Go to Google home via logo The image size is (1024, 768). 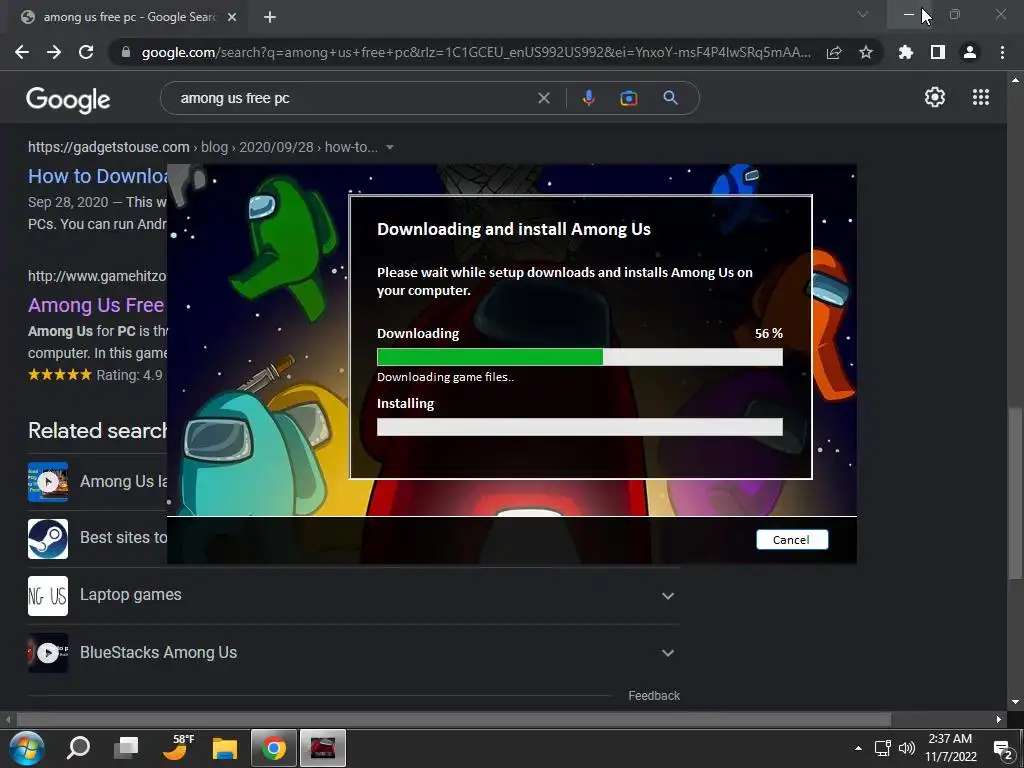pos(68,99)
